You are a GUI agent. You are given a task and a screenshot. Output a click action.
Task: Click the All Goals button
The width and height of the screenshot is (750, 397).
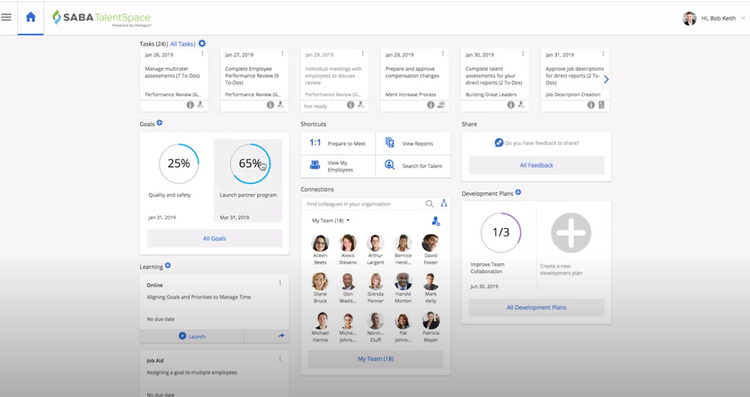click(x=214, y=238)
